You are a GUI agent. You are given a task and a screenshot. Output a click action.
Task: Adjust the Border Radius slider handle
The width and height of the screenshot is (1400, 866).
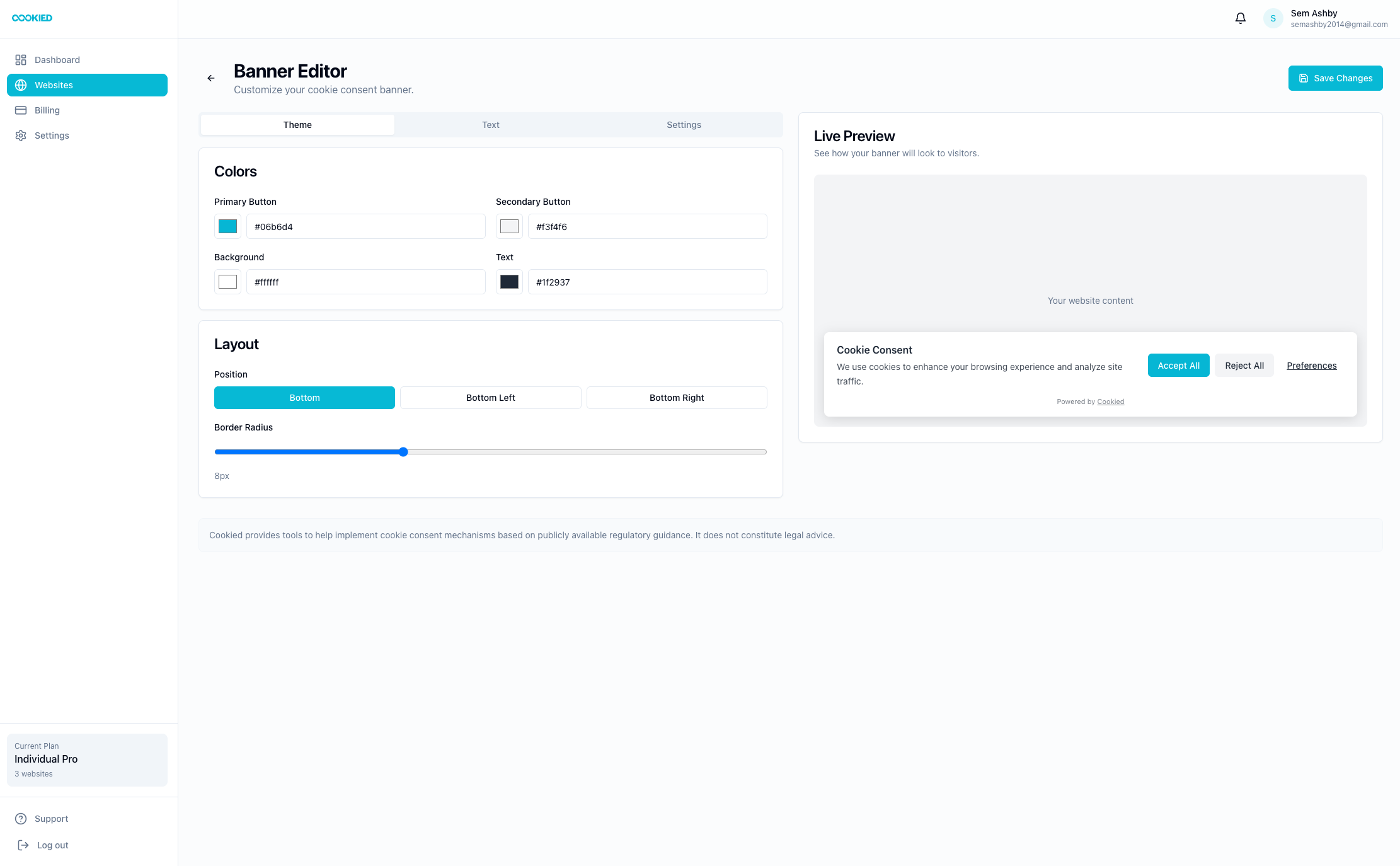(403, 451)
